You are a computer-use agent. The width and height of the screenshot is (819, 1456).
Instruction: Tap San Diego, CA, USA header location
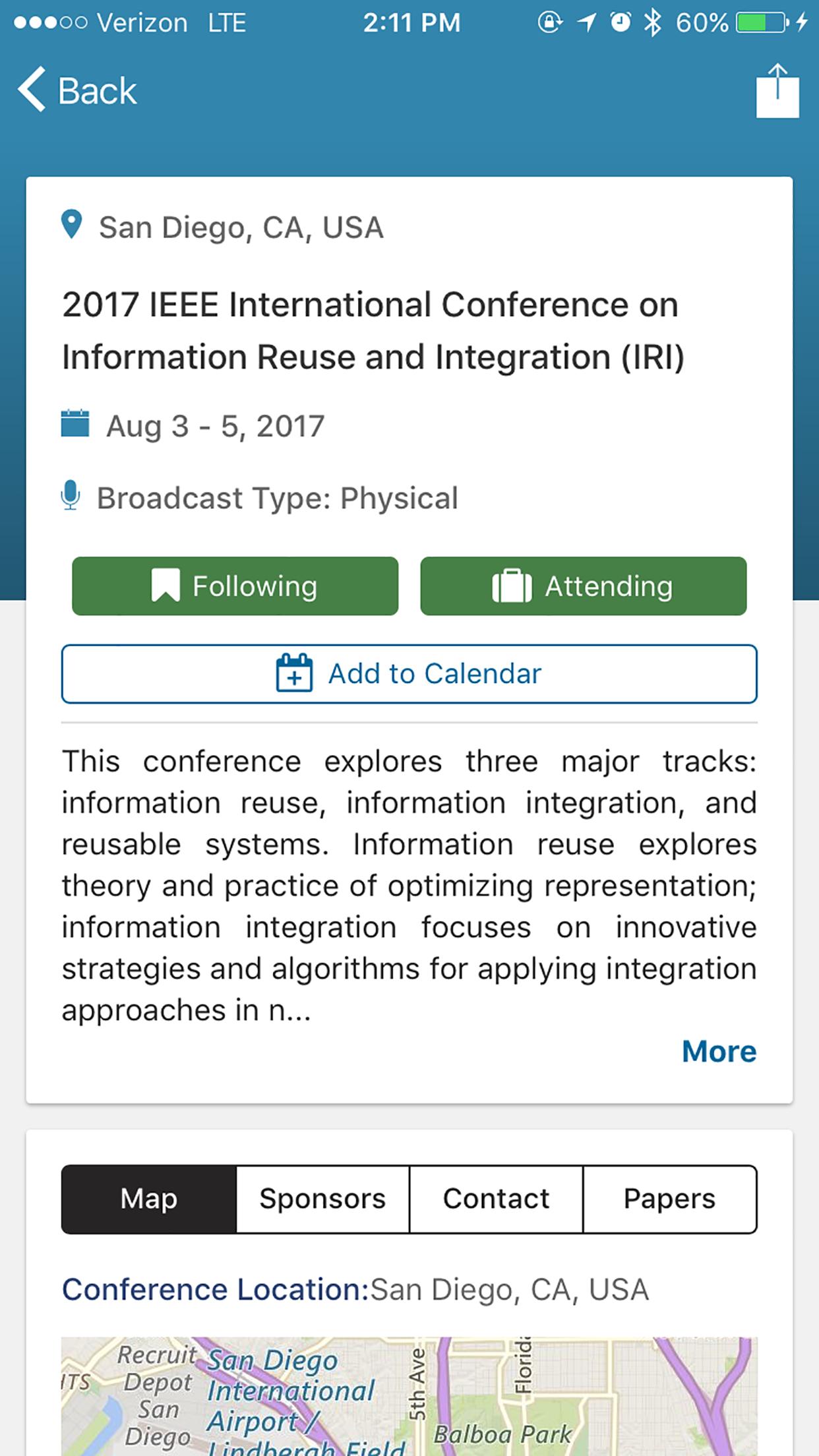pyautogui.click(x=241, y=228)
